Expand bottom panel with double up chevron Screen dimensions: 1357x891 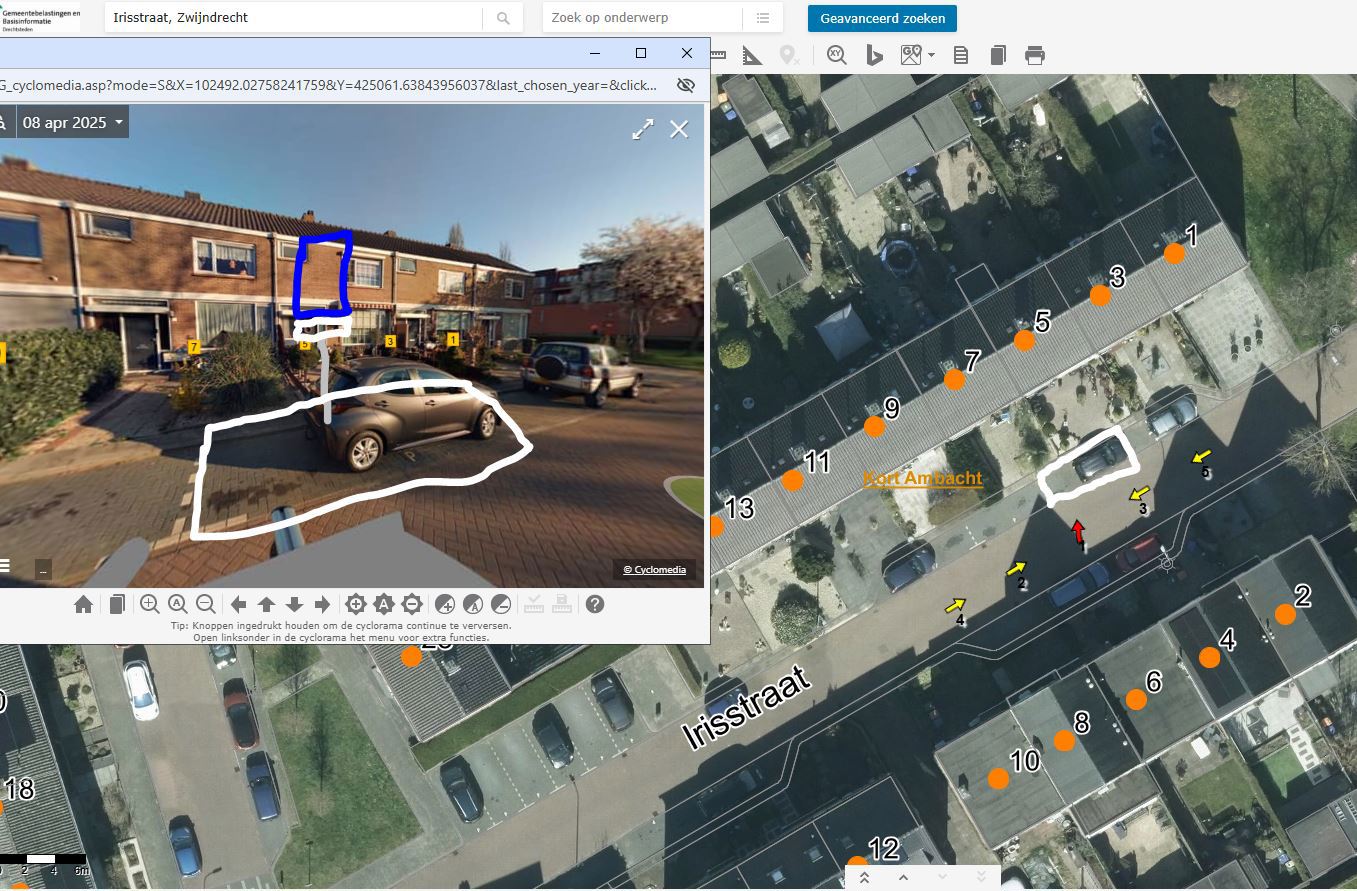click(x=865, y=878)
